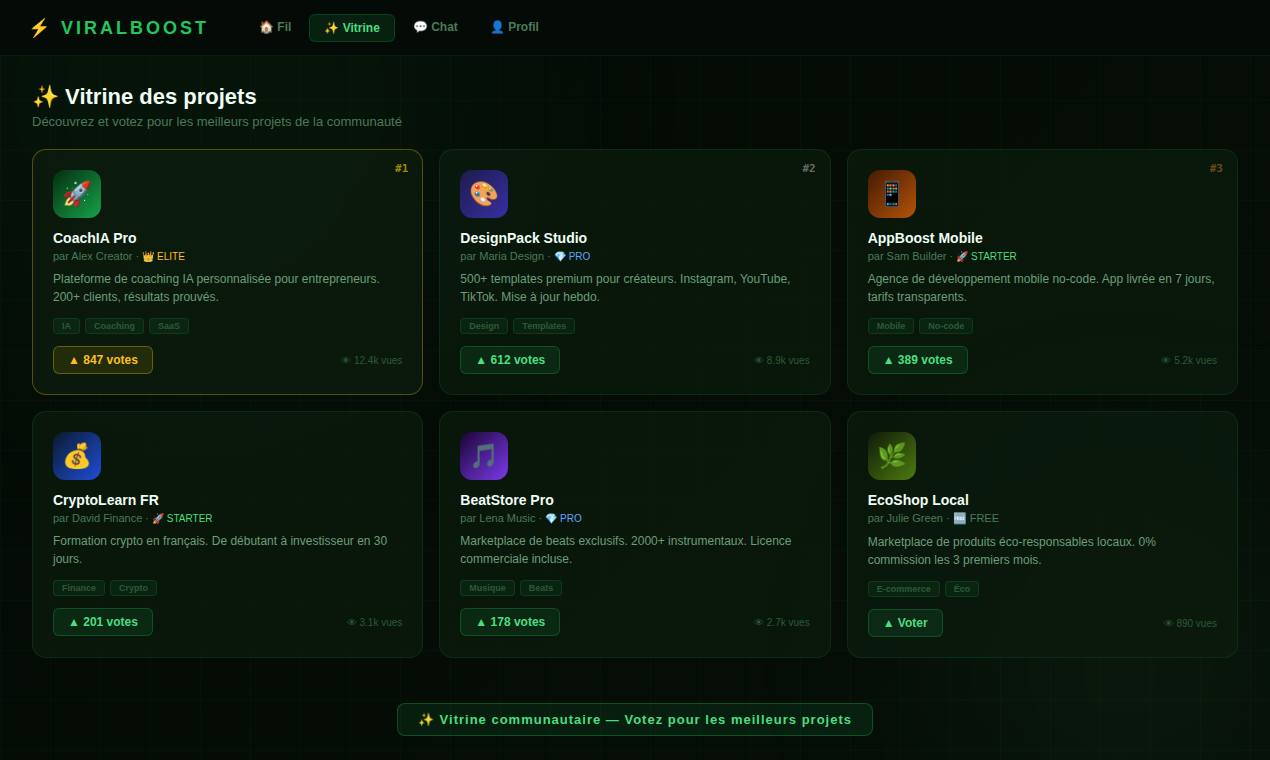
Task: Click the Voter button on EcoShop Local
Action: point(905,622)
